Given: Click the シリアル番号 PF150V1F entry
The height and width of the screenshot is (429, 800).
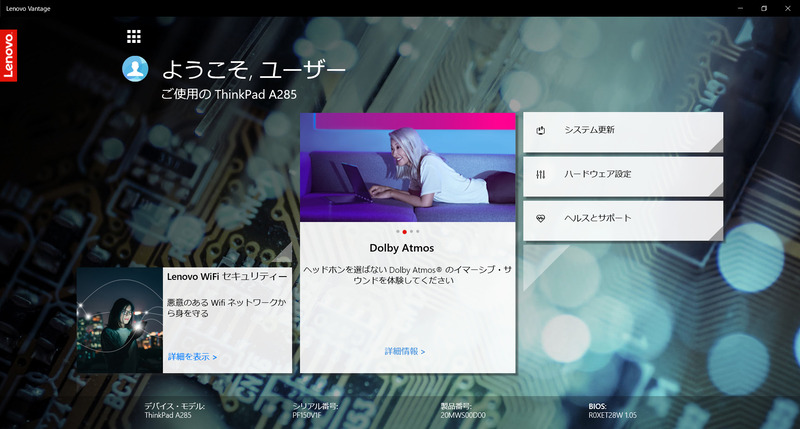Looking at the screenshot, I should 315,411.
